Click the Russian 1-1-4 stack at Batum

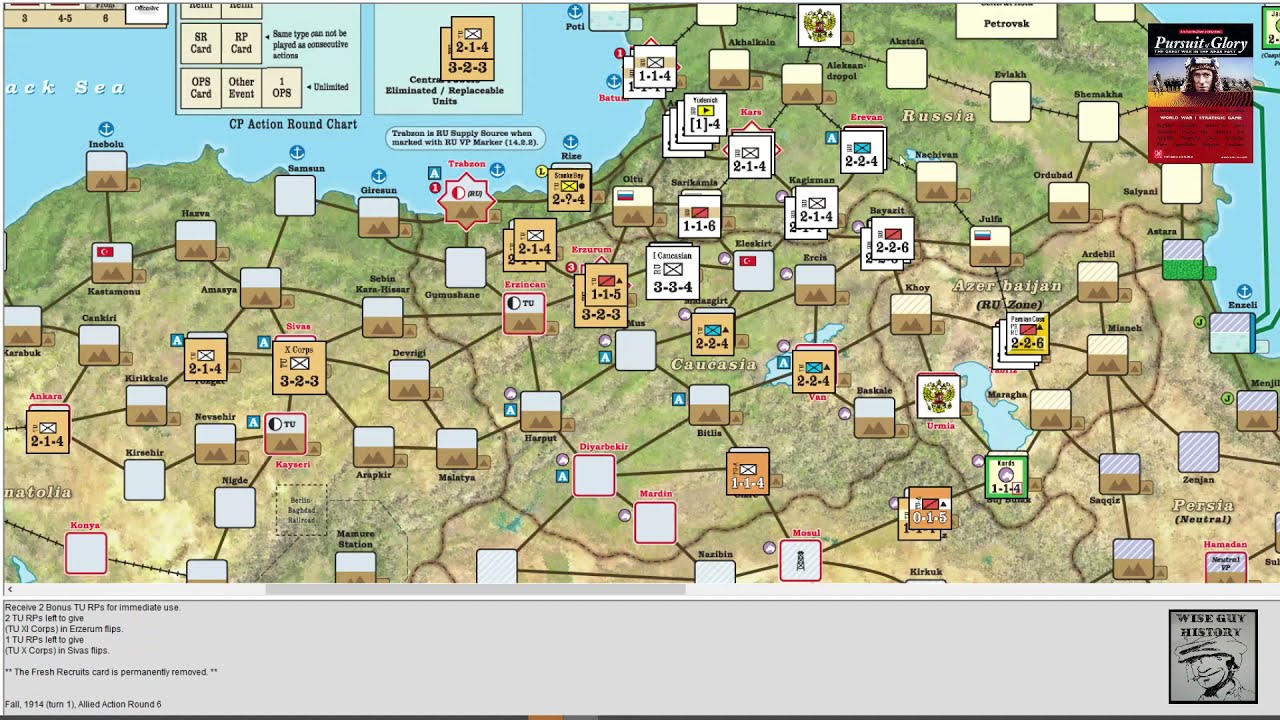tap(654, 66)
